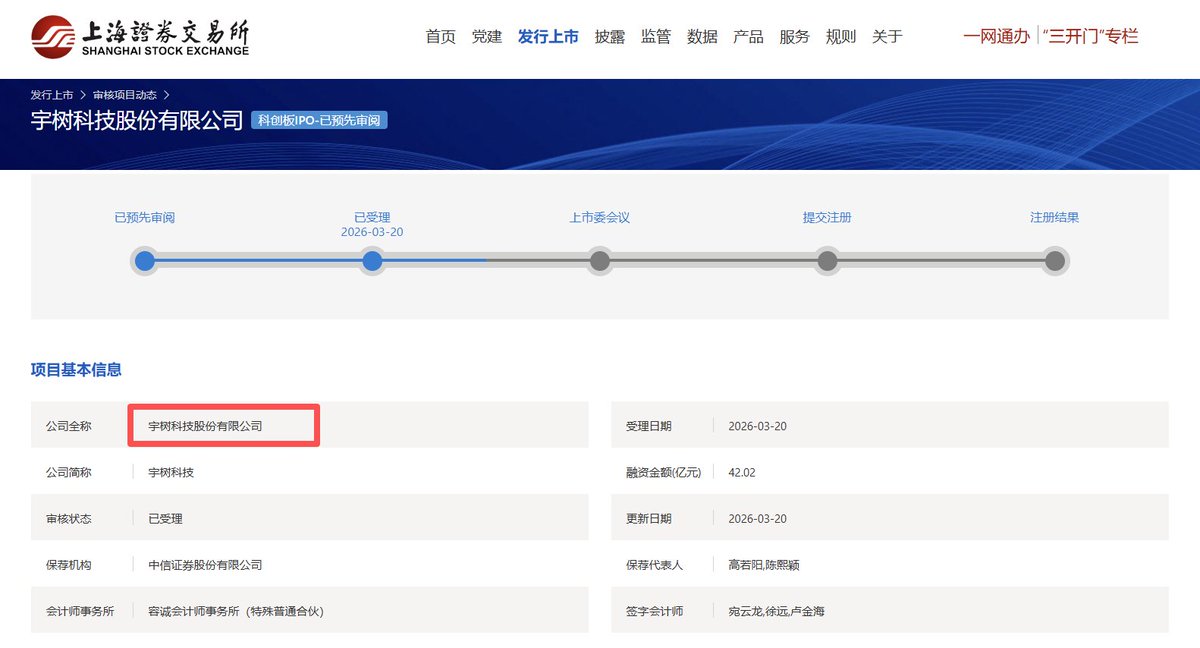Follow the "三开门"专栏 link
Image resolution: width=1200 pixels, height=648 pixels.
1090,37
